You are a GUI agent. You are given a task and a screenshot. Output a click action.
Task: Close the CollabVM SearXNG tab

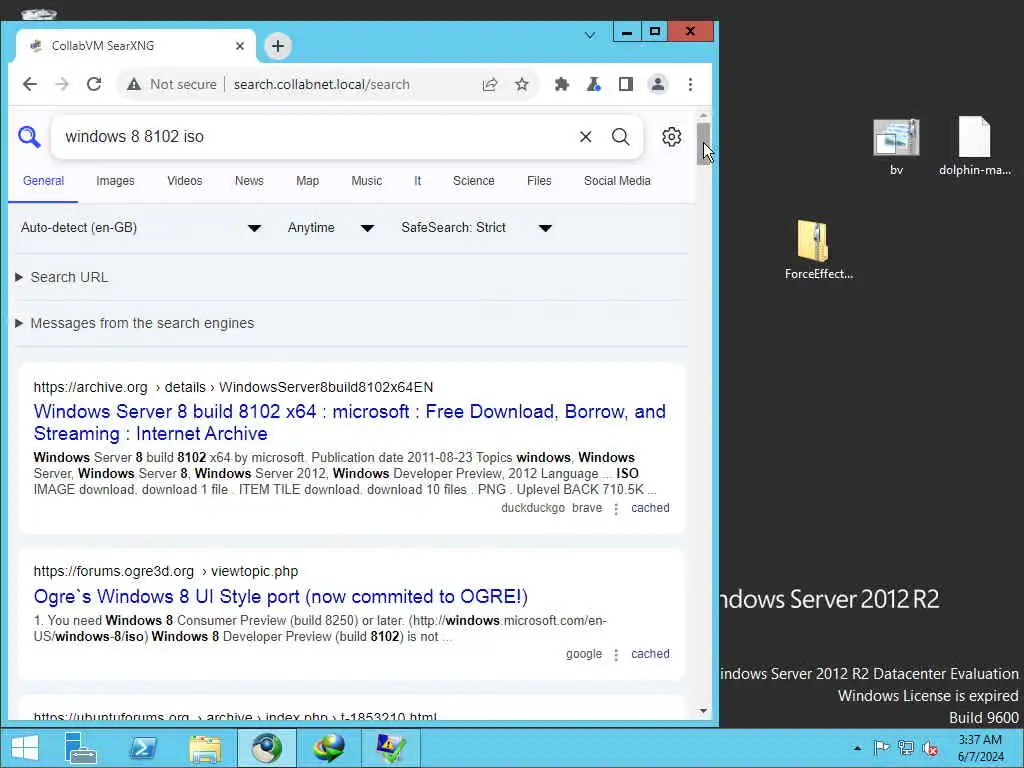pos(240,46)
